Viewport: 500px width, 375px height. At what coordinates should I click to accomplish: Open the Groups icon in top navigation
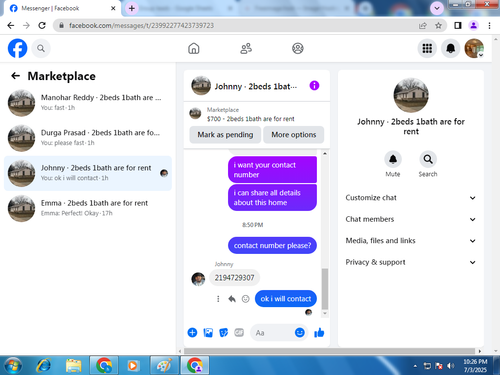(x=298, y=49)
